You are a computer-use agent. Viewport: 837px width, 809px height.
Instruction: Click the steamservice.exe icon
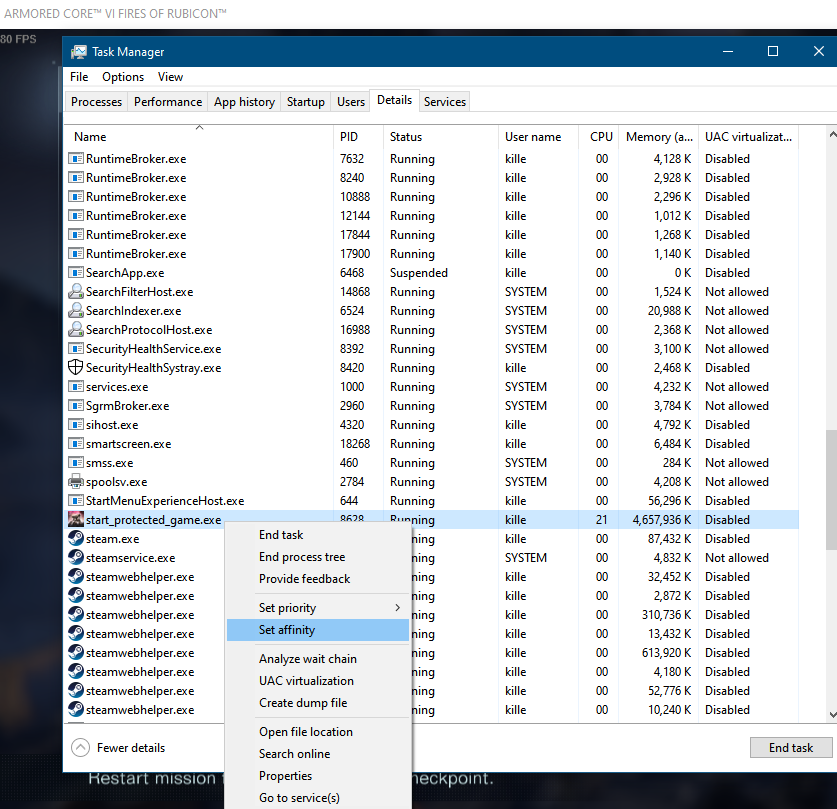pyautogui.click(x=76, y=558)
